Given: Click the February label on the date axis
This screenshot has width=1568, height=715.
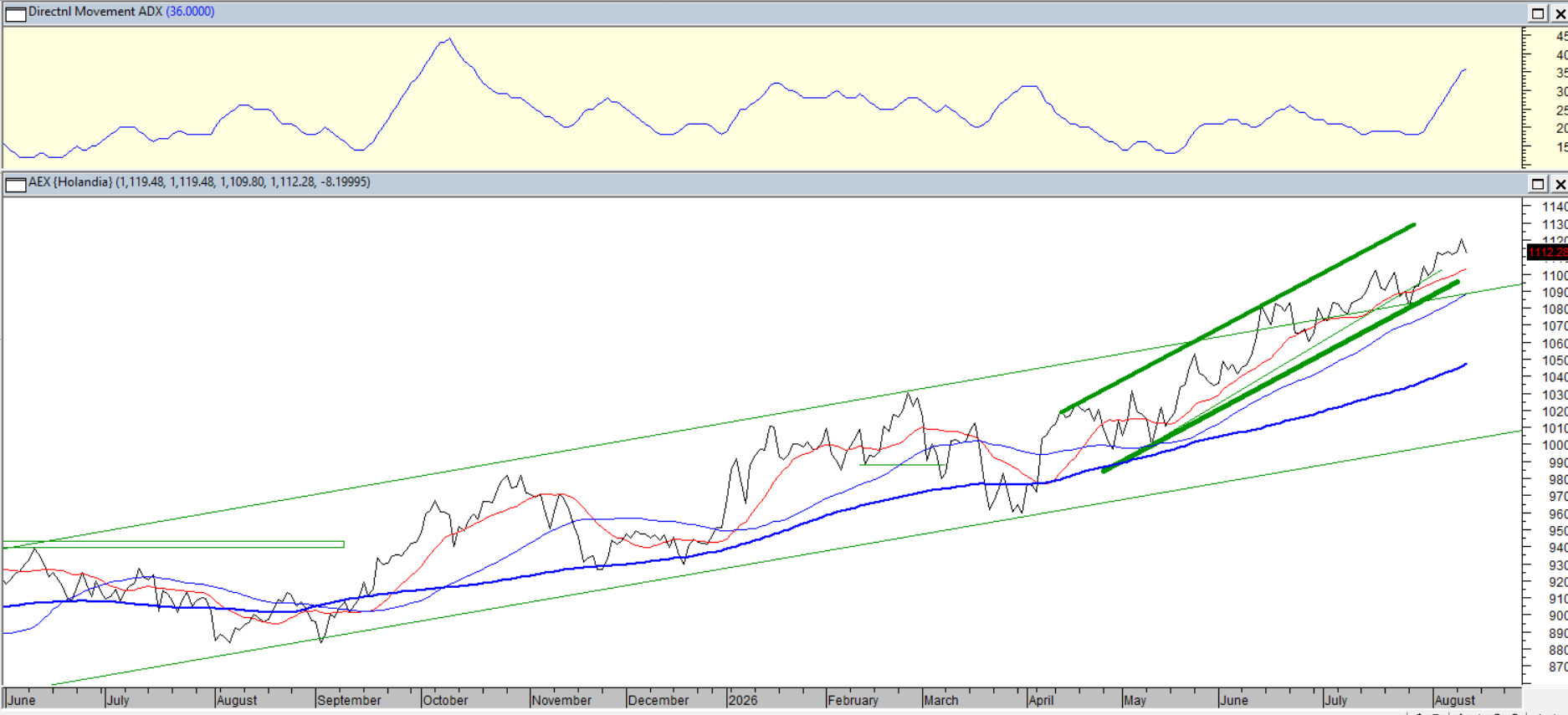Looking at the screenshot, I should [x=853, y=700].
